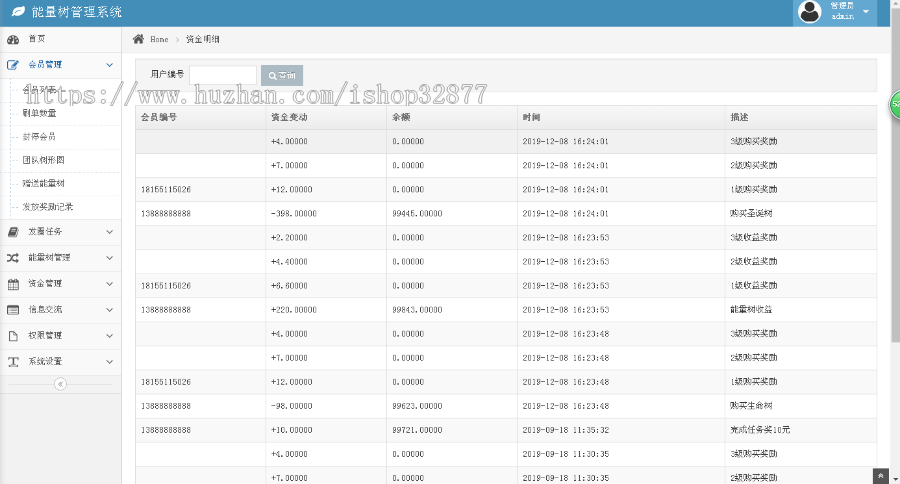Click the book icon beside 发圈任务
Screen dimensions: 900x484
click(13, 232)
